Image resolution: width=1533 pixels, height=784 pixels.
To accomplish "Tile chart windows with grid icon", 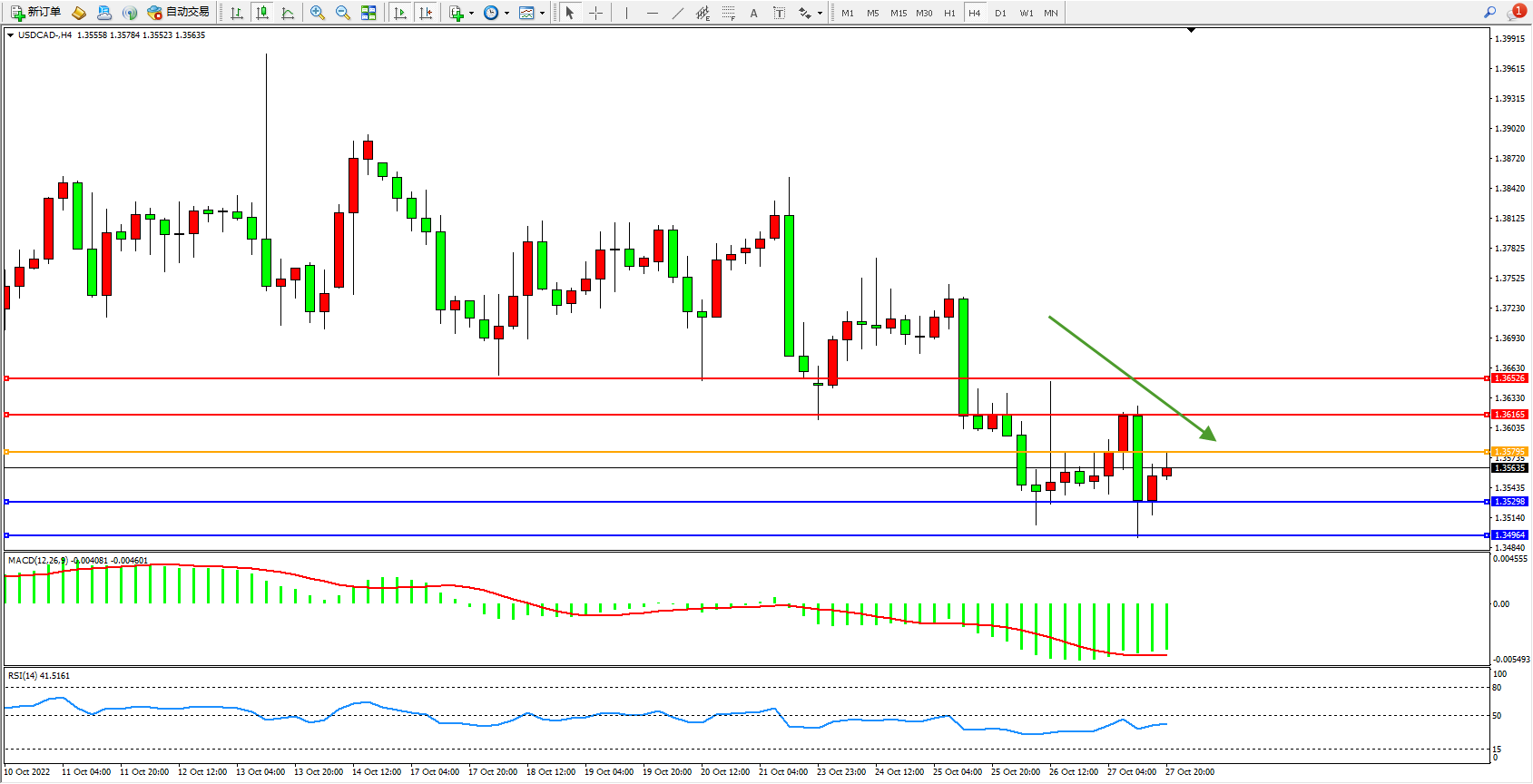I will click(369, 13).
